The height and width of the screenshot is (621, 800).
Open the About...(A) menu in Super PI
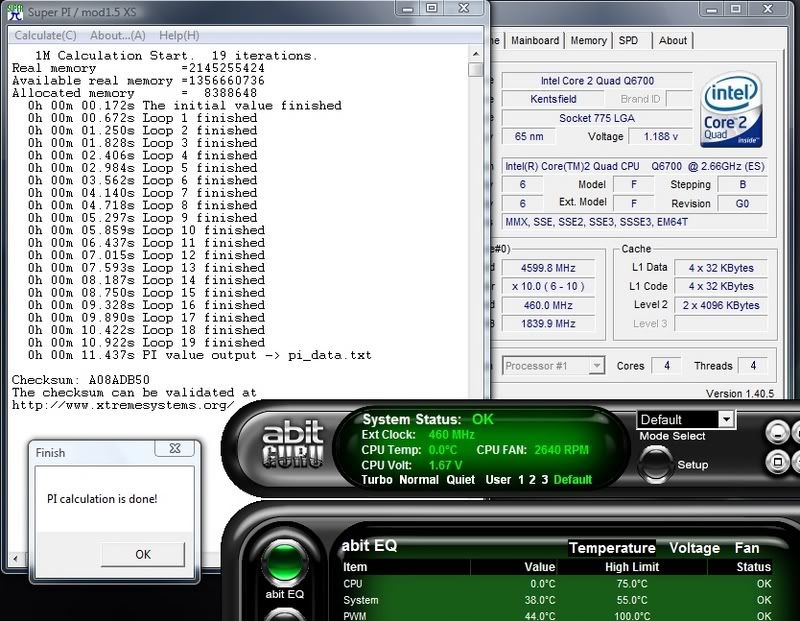click(118, 36)
